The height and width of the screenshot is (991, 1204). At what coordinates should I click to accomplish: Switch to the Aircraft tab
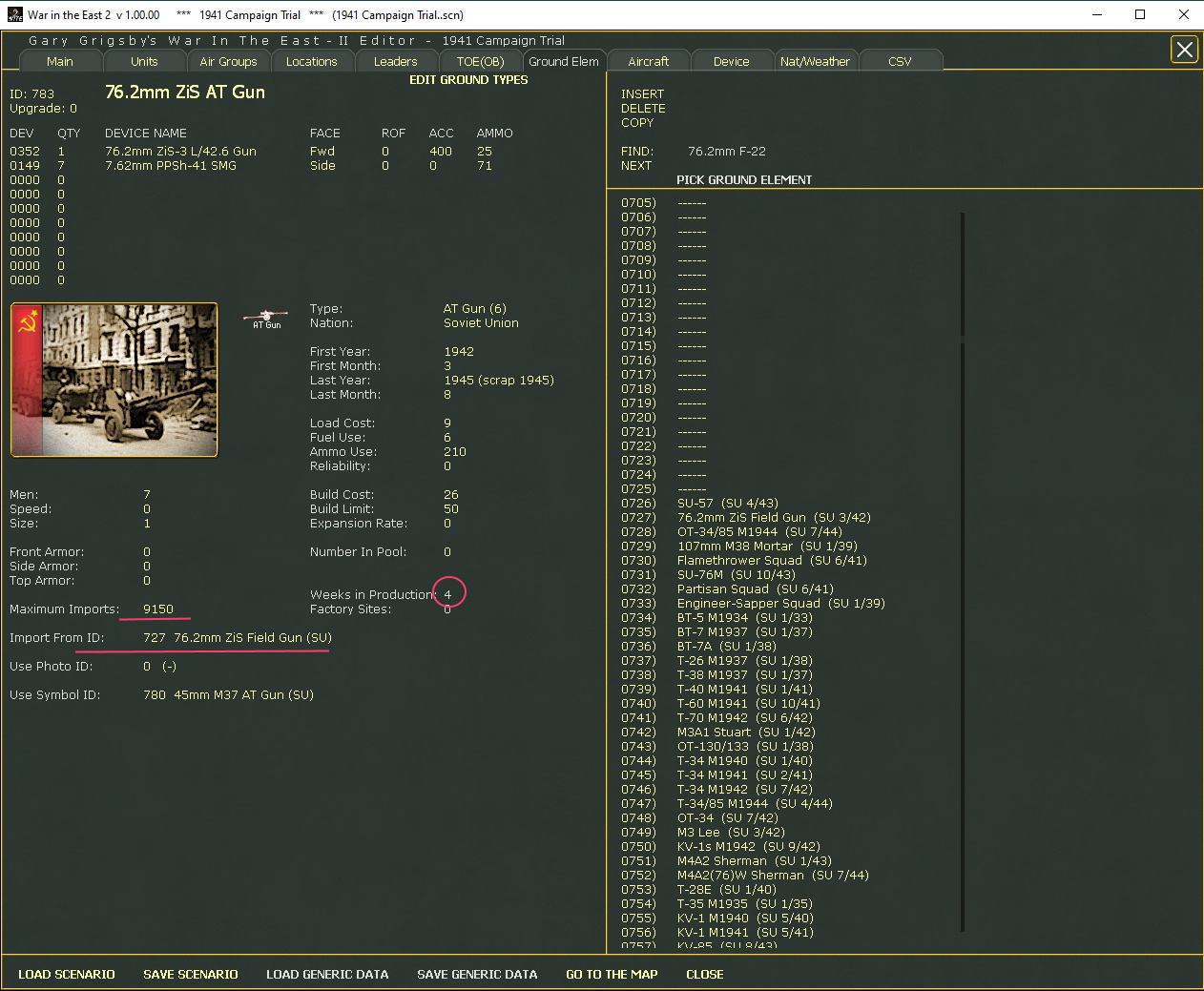[648, 61]
